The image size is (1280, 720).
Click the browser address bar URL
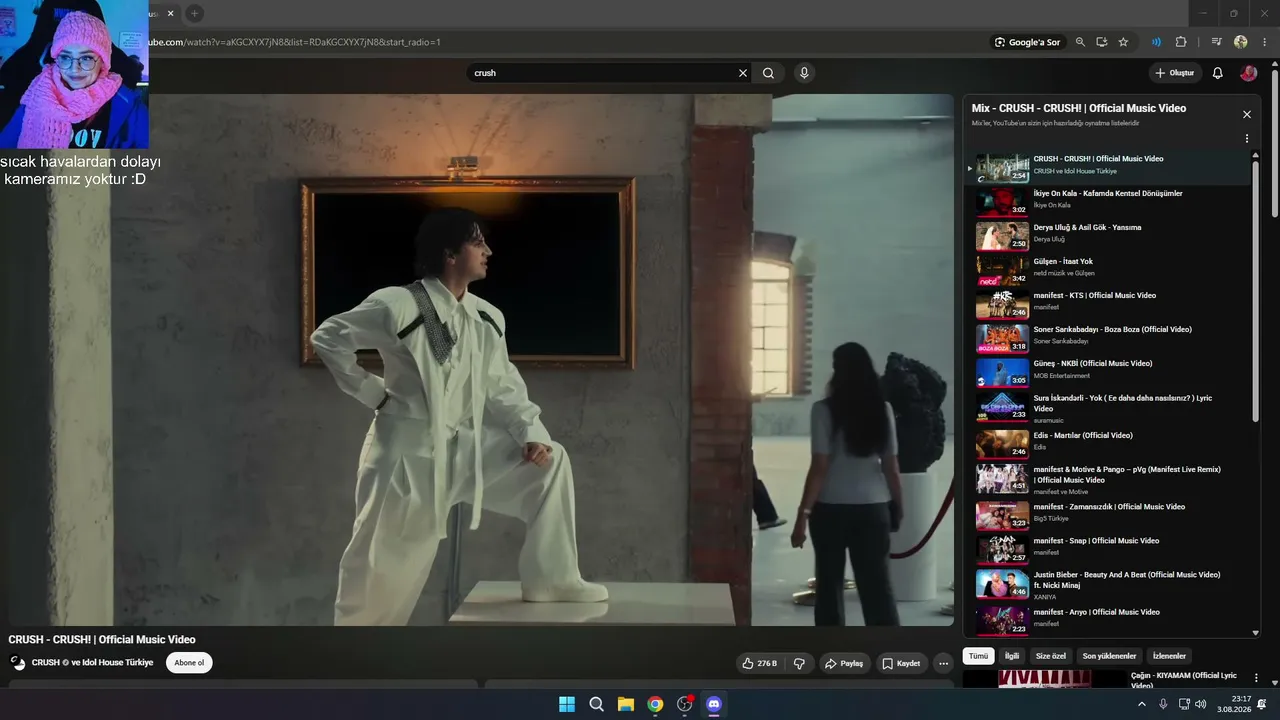click(x=295, y=42)
